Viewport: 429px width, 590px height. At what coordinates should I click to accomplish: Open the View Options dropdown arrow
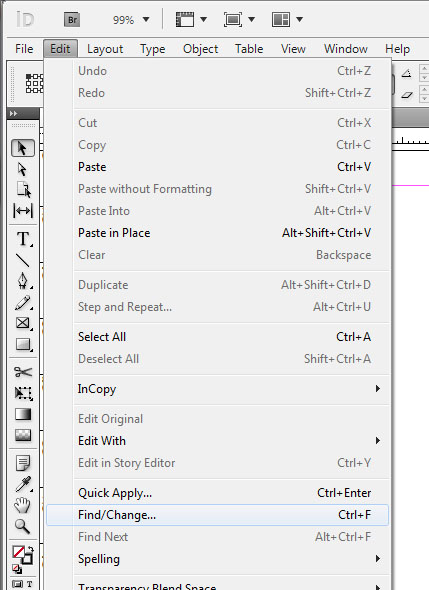point(204,19)
